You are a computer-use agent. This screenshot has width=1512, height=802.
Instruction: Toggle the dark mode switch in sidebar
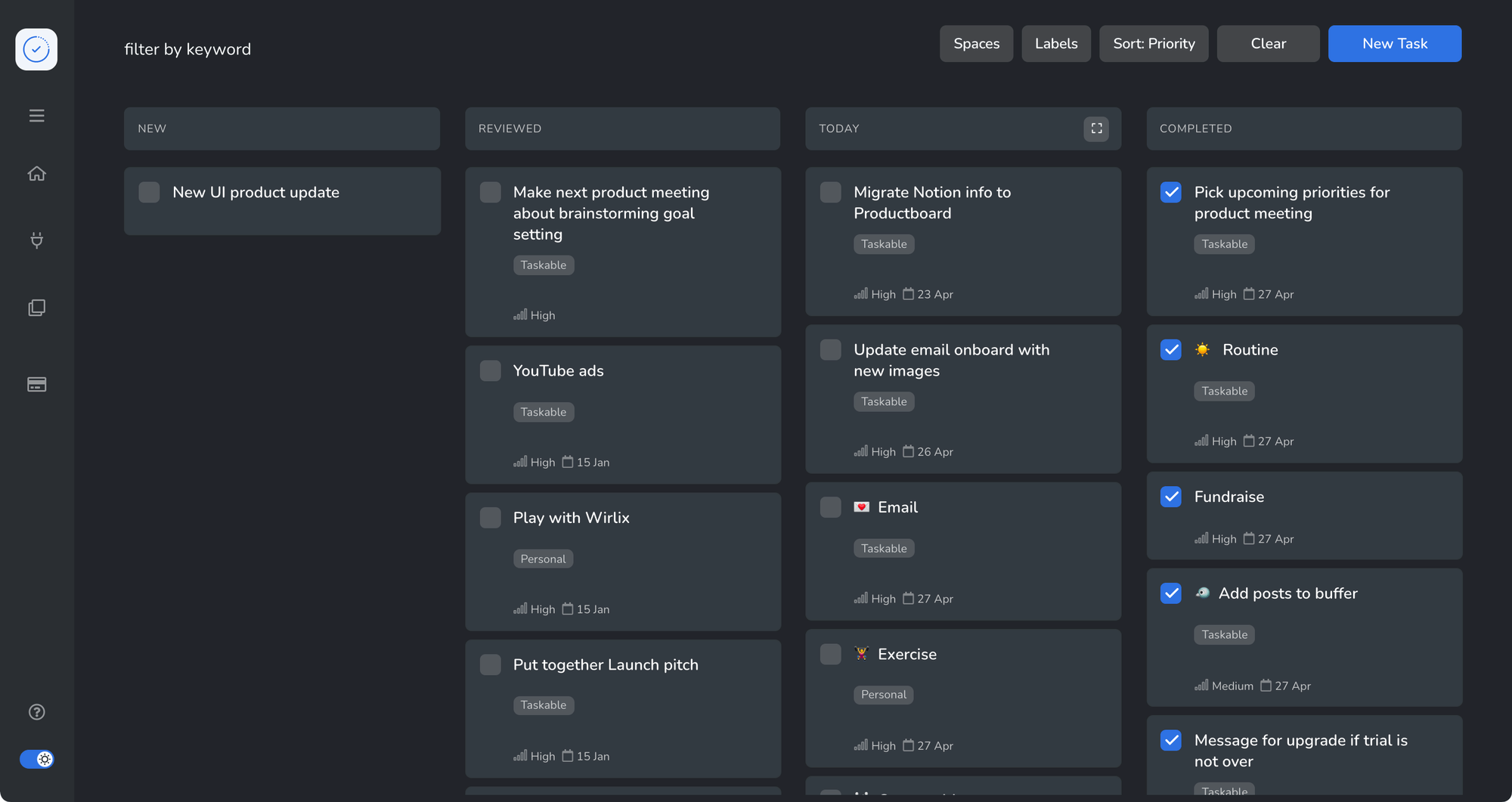[x=37, y=759]
